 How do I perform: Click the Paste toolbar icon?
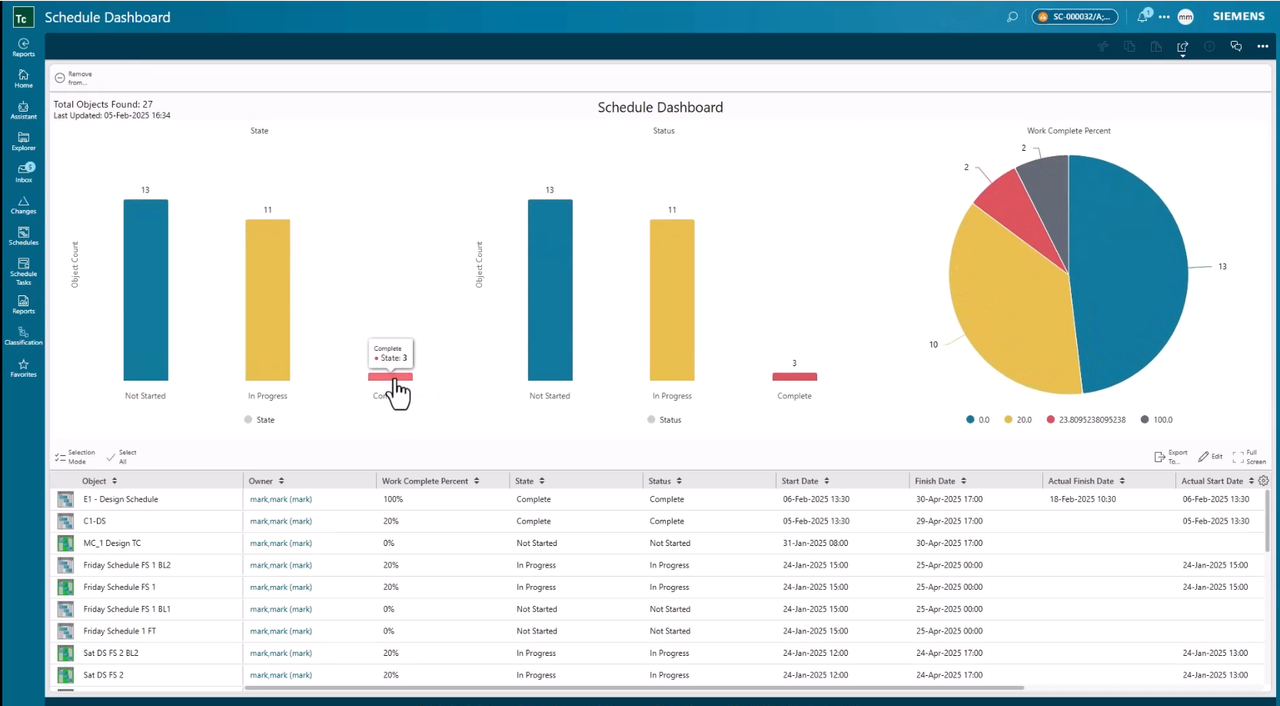point(1156,46)
